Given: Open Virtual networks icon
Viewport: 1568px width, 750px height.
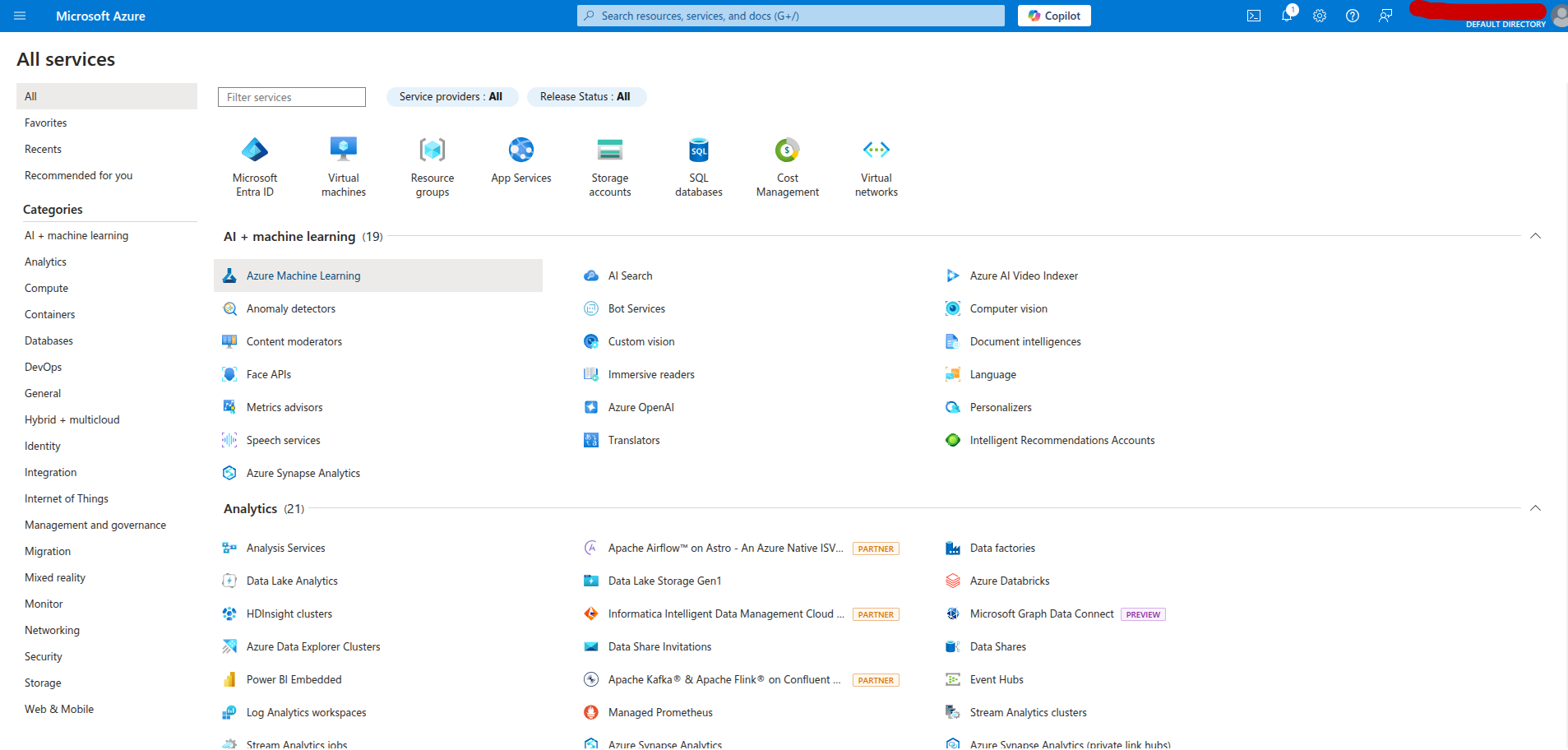Looking at the screenshot, I should pos(877,150).
